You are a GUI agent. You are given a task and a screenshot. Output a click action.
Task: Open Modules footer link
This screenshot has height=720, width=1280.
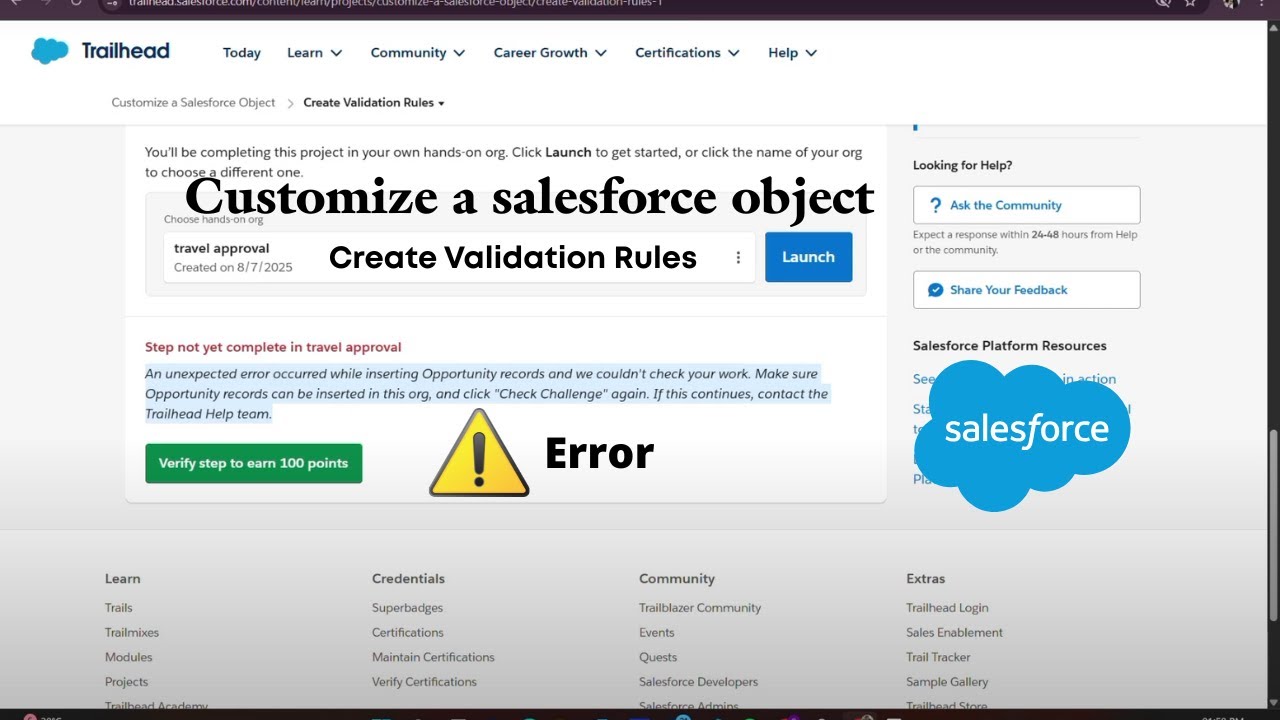pos(129,658)
